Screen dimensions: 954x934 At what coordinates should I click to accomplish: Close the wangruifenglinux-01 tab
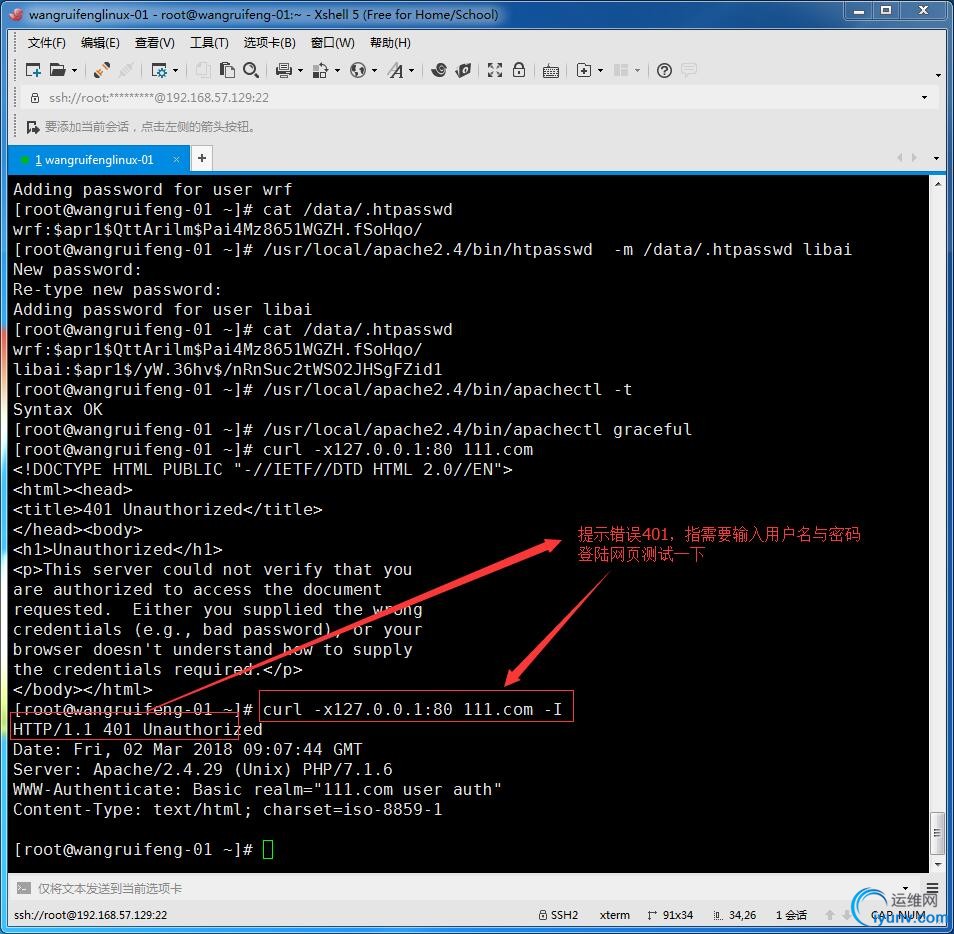[x=176, y=159]
